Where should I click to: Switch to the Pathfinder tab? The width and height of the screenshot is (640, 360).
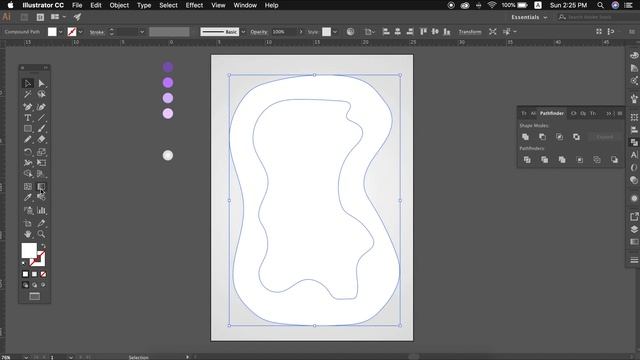(552, 113)
